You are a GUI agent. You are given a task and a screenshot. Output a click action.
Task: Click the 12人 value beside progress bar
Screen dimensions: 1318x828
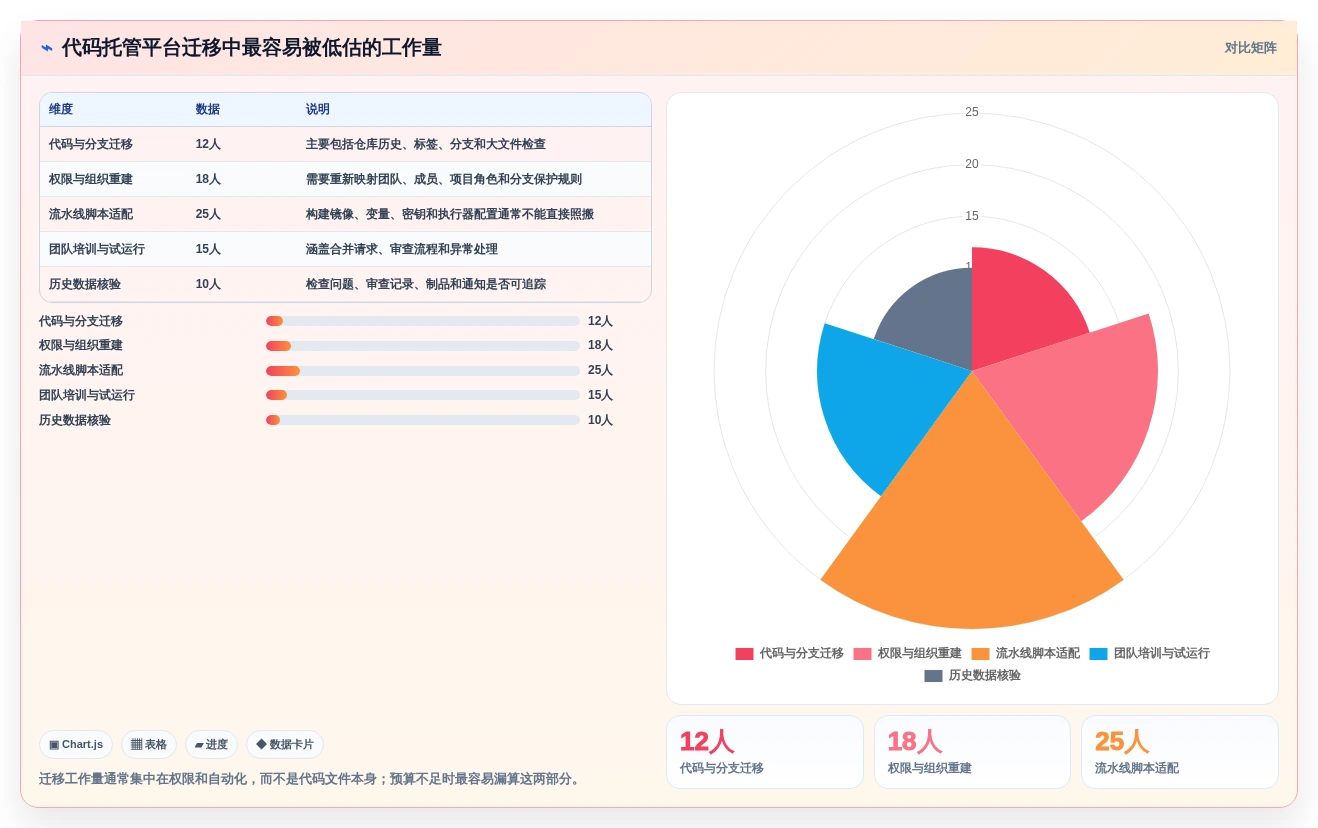click(x=600, y=321)
